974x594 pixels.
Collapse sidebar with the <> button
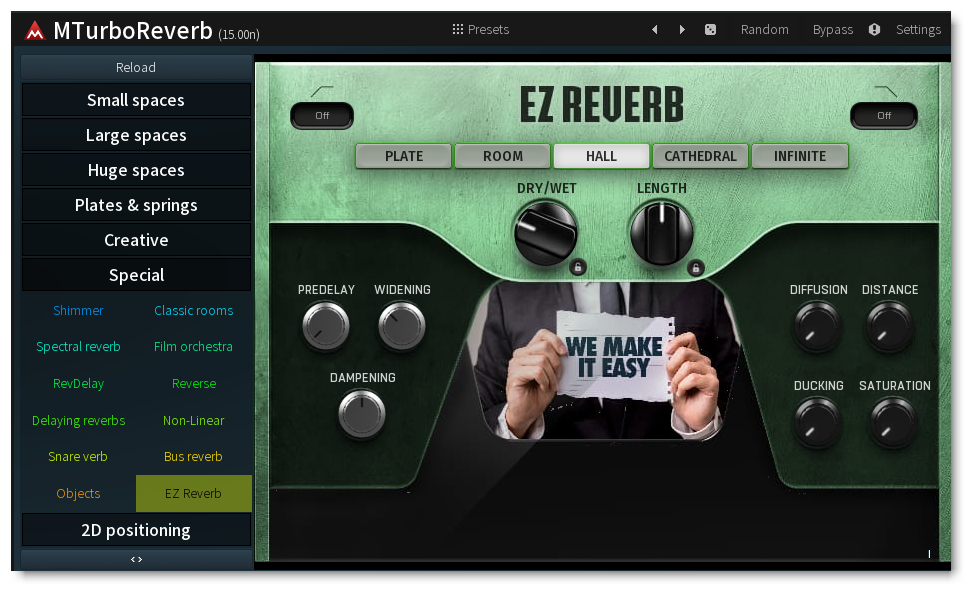(x=136, y=559)
